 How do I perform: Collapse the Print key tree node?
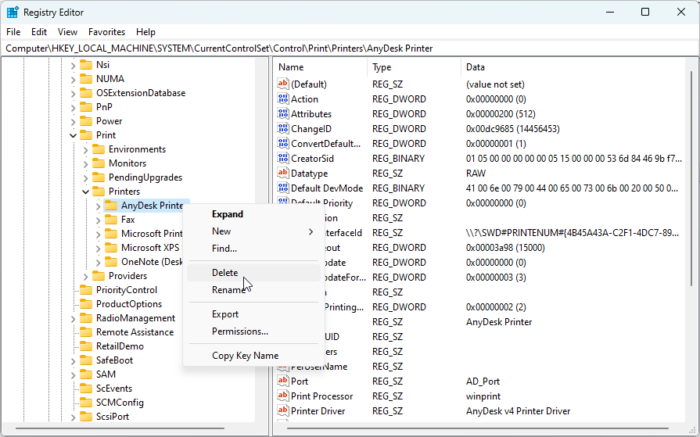pos(73,135)
